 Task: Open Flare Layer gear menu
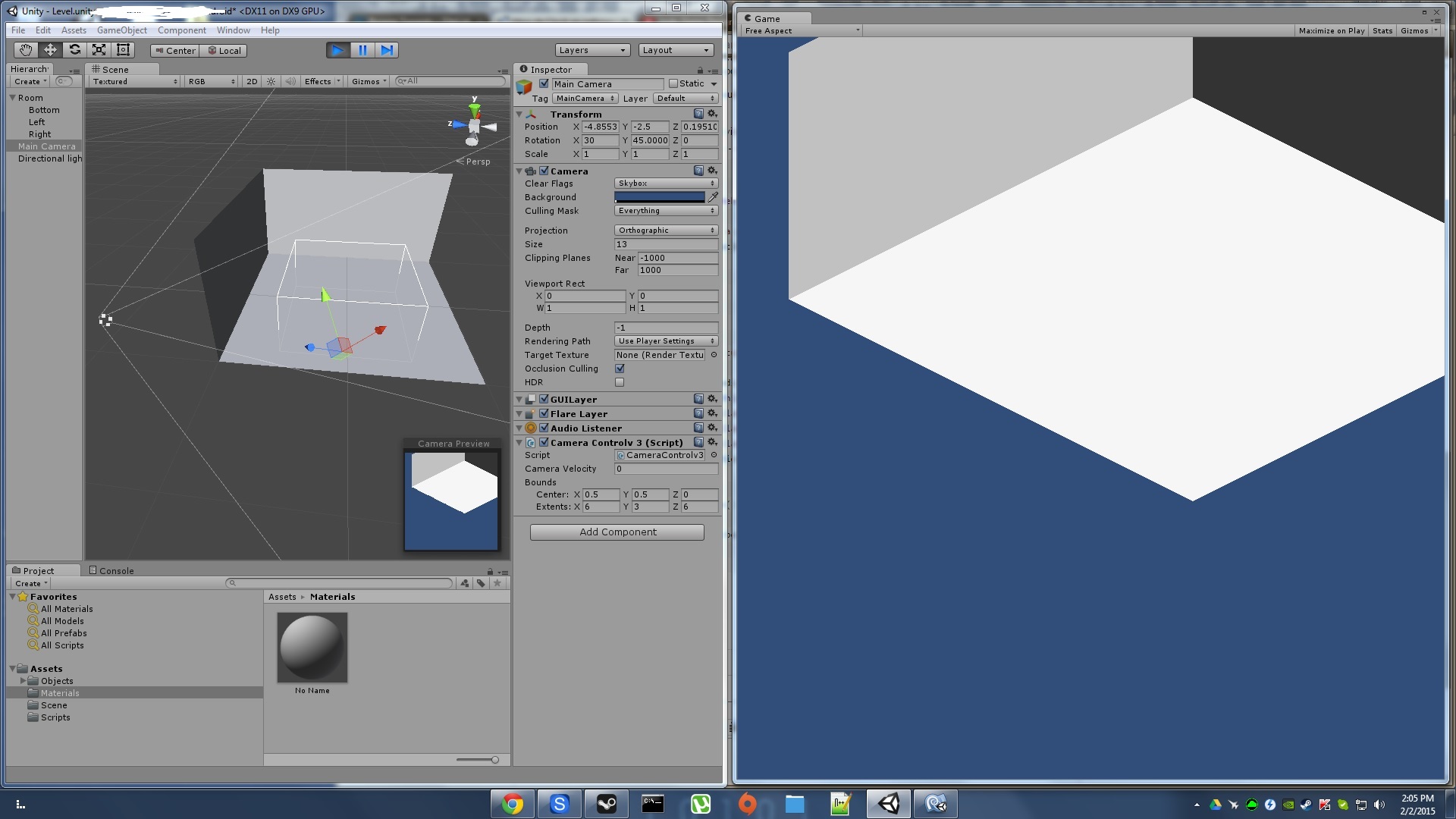click(712, 413)
